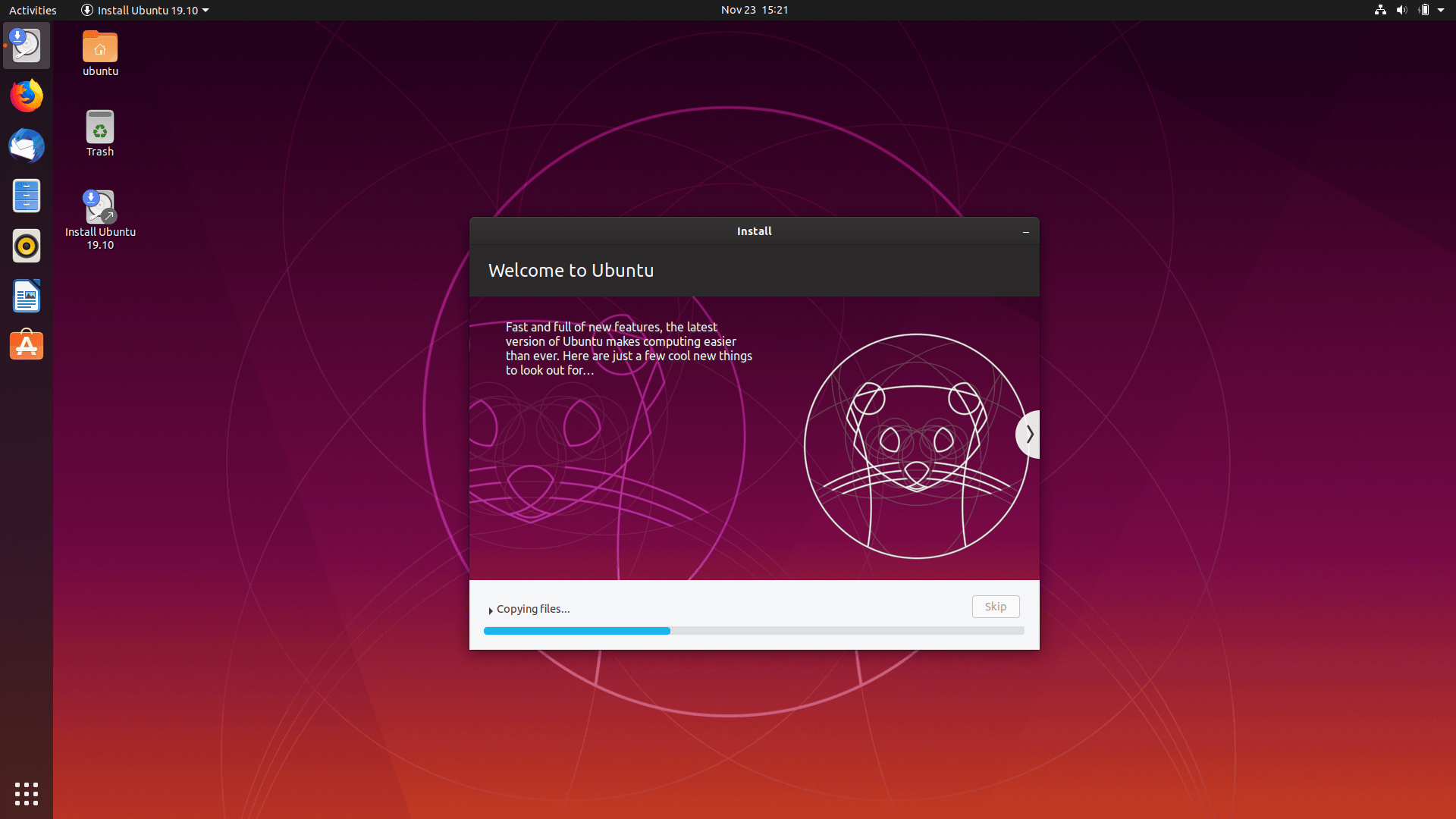1456x819 pixels.
Task: Launch Ubuntu Software from the dock
Action: [26, 345]
